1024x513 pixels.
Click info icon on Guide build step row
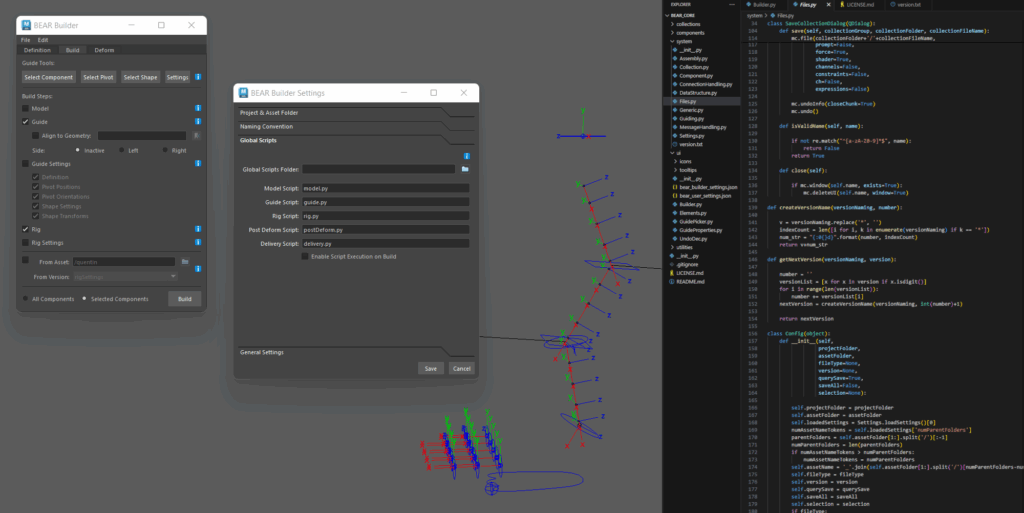[198, 121]
